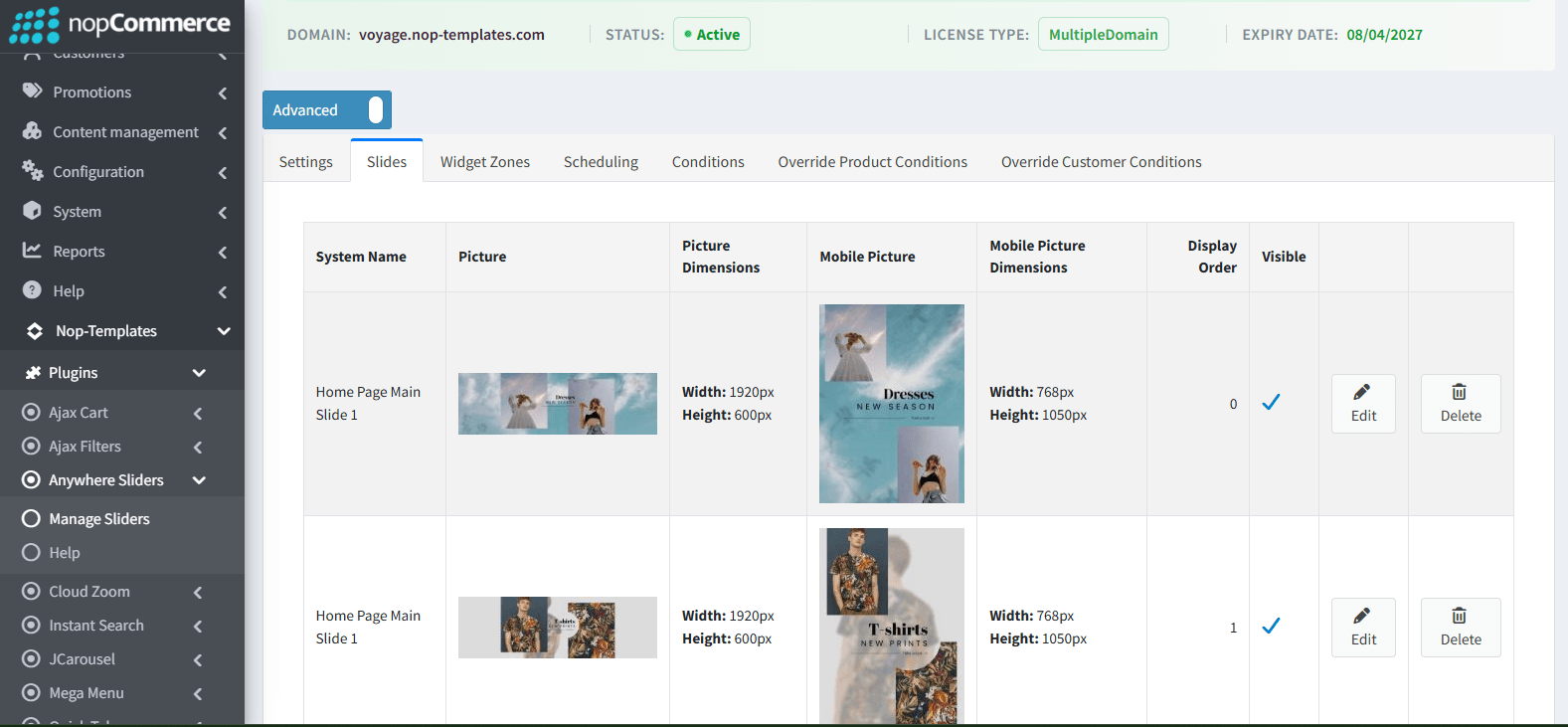Open the Scheduling tab
Viewport: 1568px width, 727px height.
click(602, 161)
